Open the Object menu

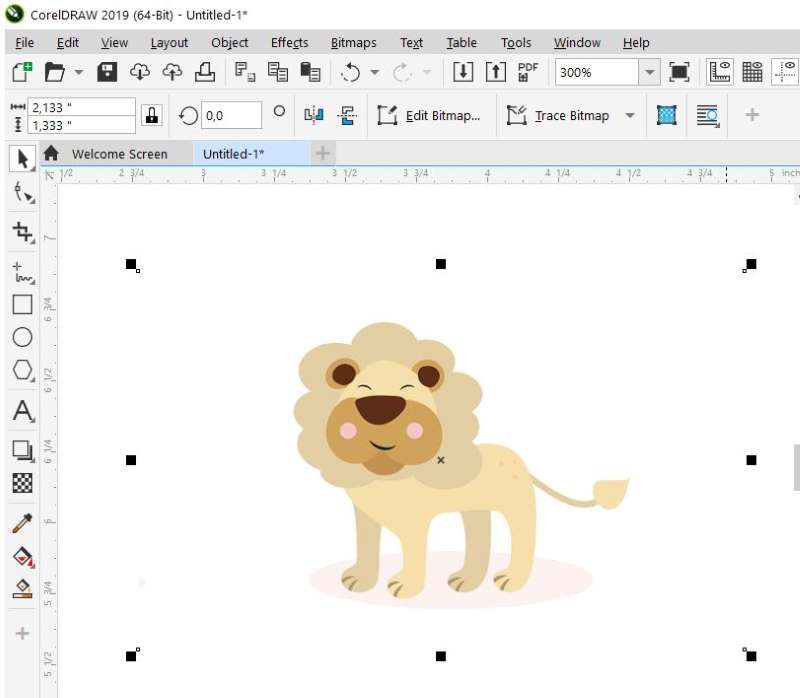(230, 43)
